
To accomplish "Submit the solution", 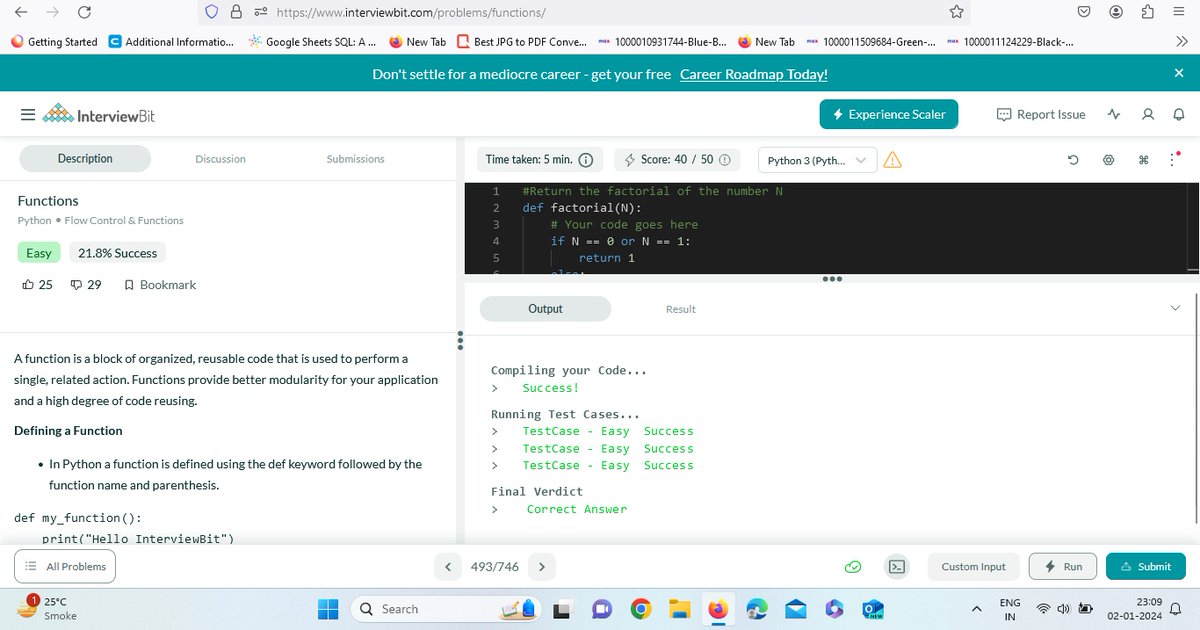I will (1146, 567).
